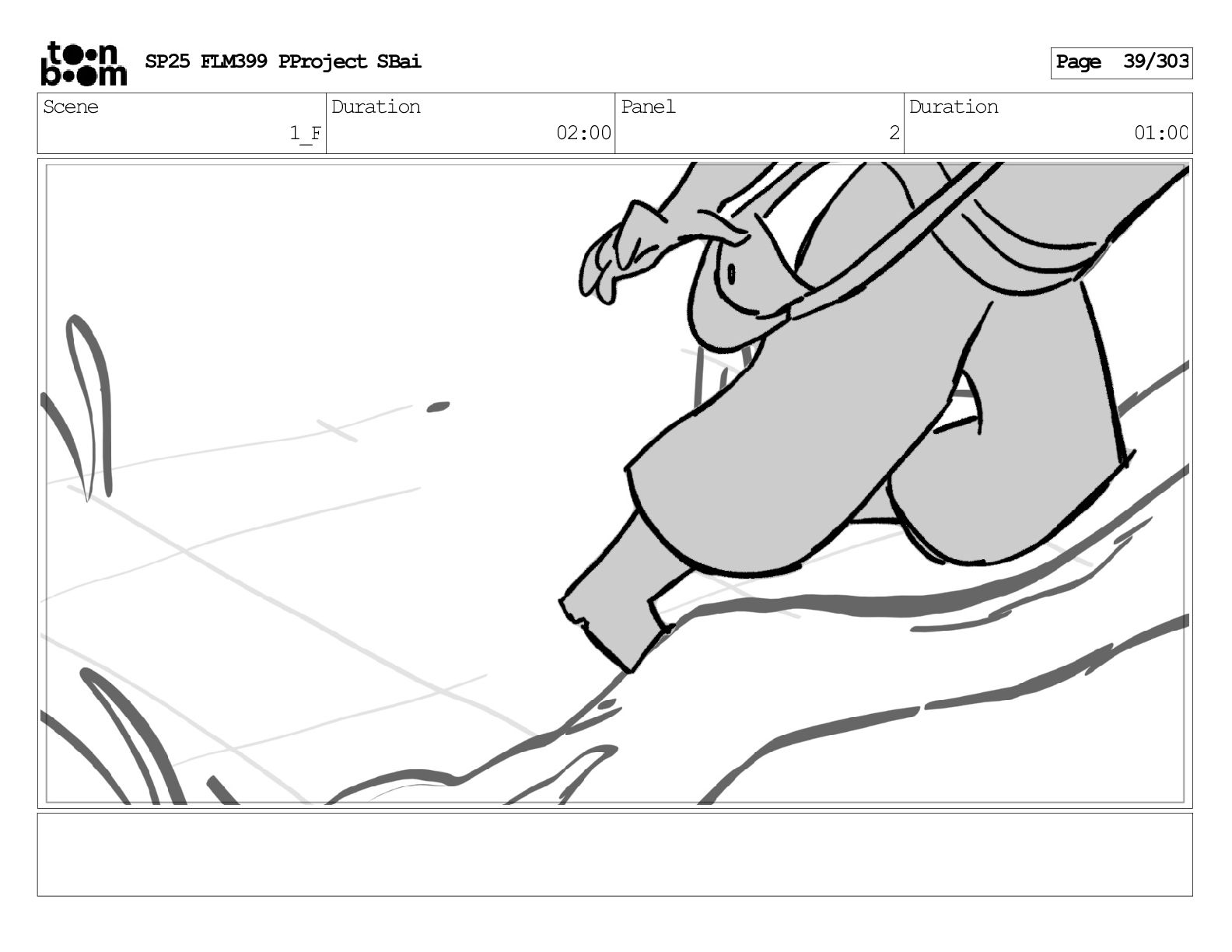The height and width of the screenshot is (952, 1232).
Task: Select the scene value '1_F'
Action: [306, 133]
